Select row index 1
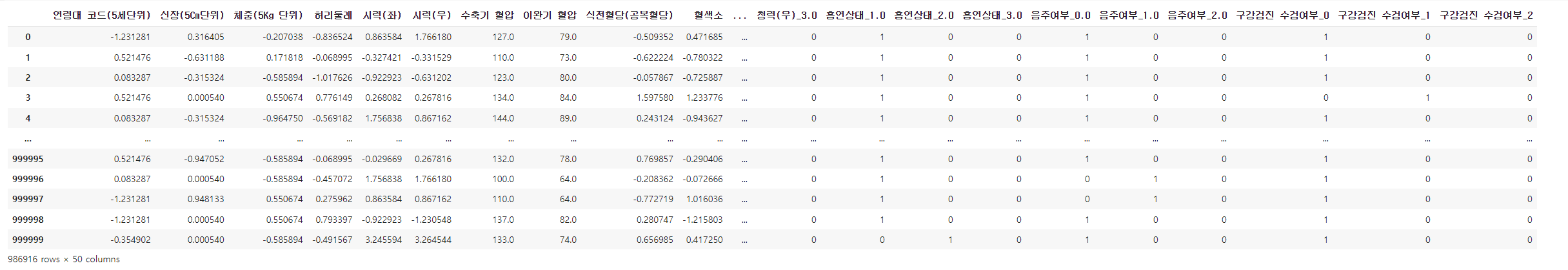The width and height of the screenshot is (1568, 270). (x=28, y=57)
